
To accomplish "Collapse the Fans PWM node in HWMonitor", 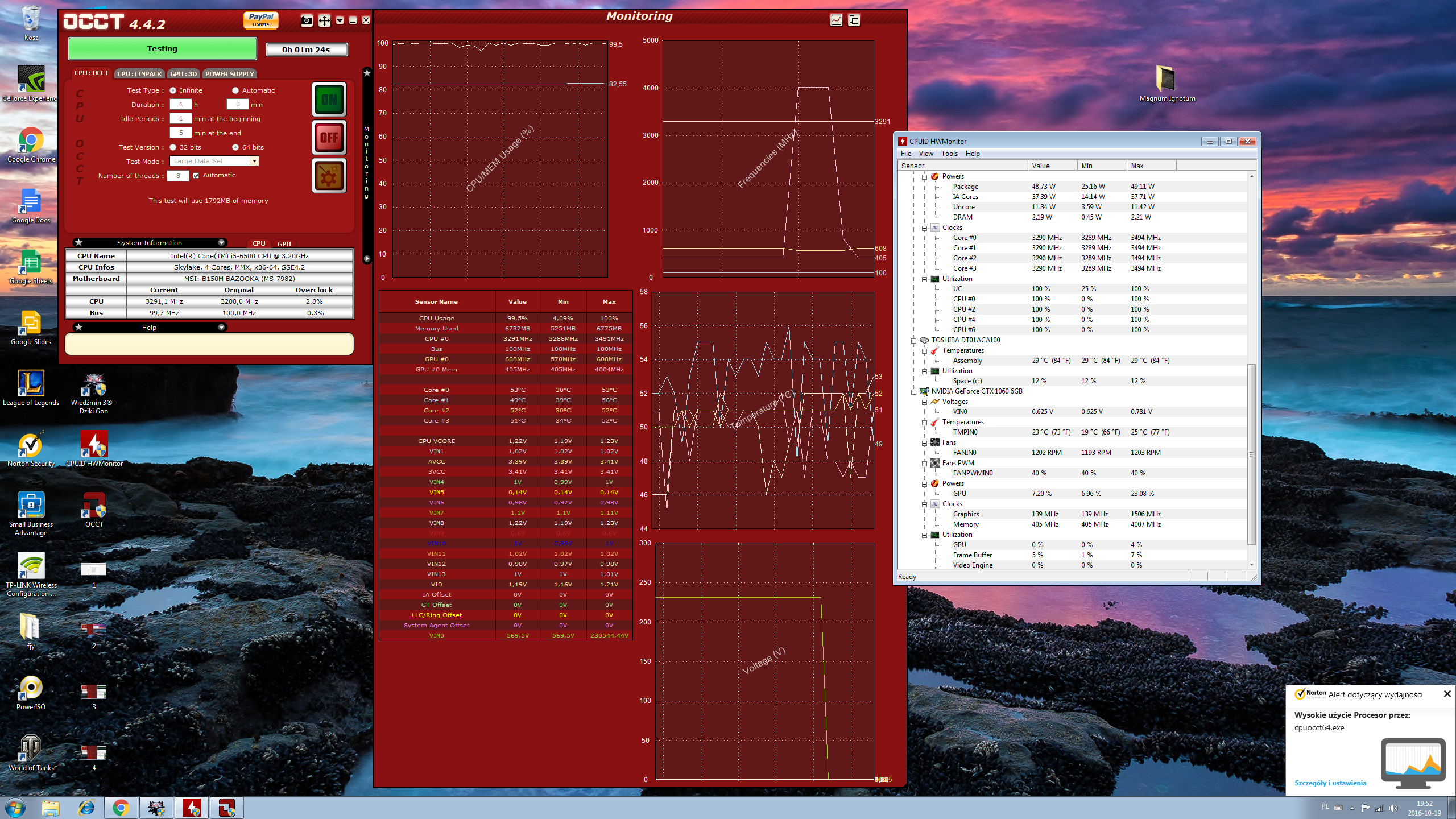I will click(924, 464).
